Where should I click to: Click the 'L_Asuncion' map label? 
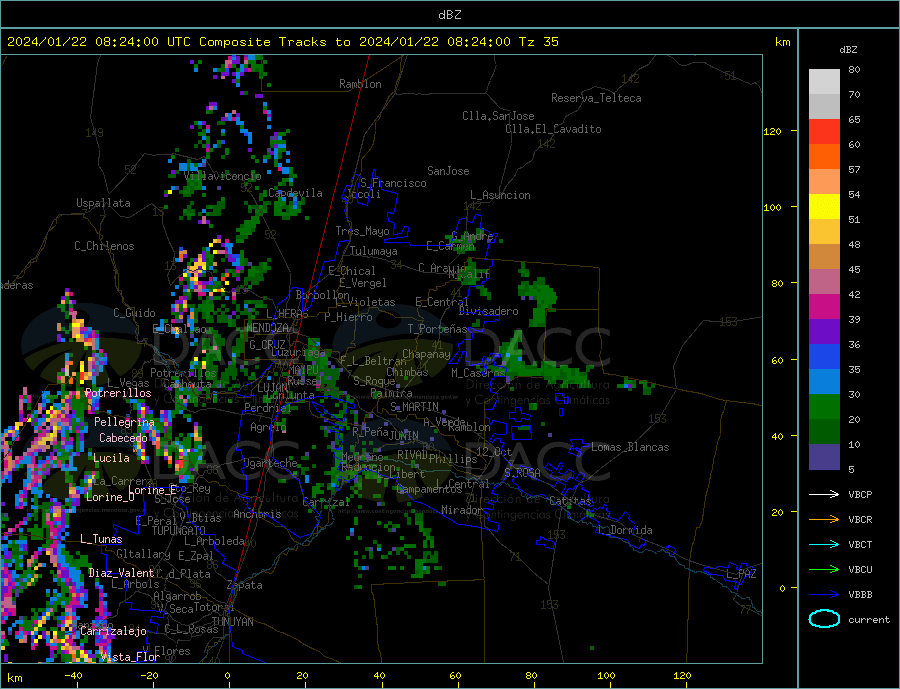(500, 195)
